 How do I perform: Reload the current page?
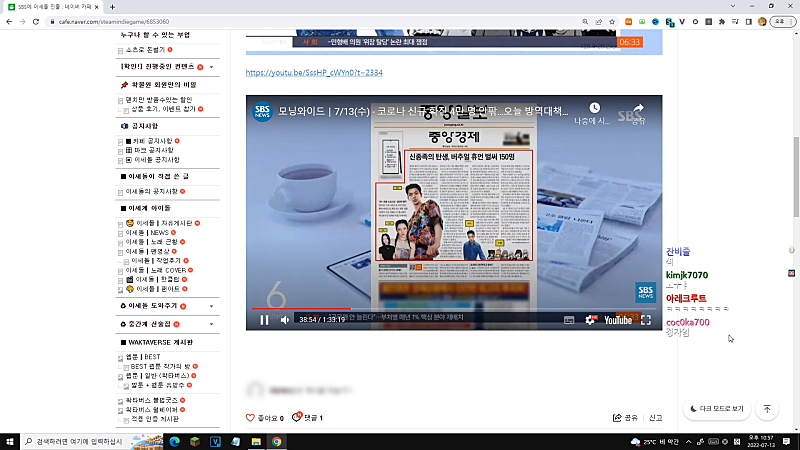tap(36, 21)
